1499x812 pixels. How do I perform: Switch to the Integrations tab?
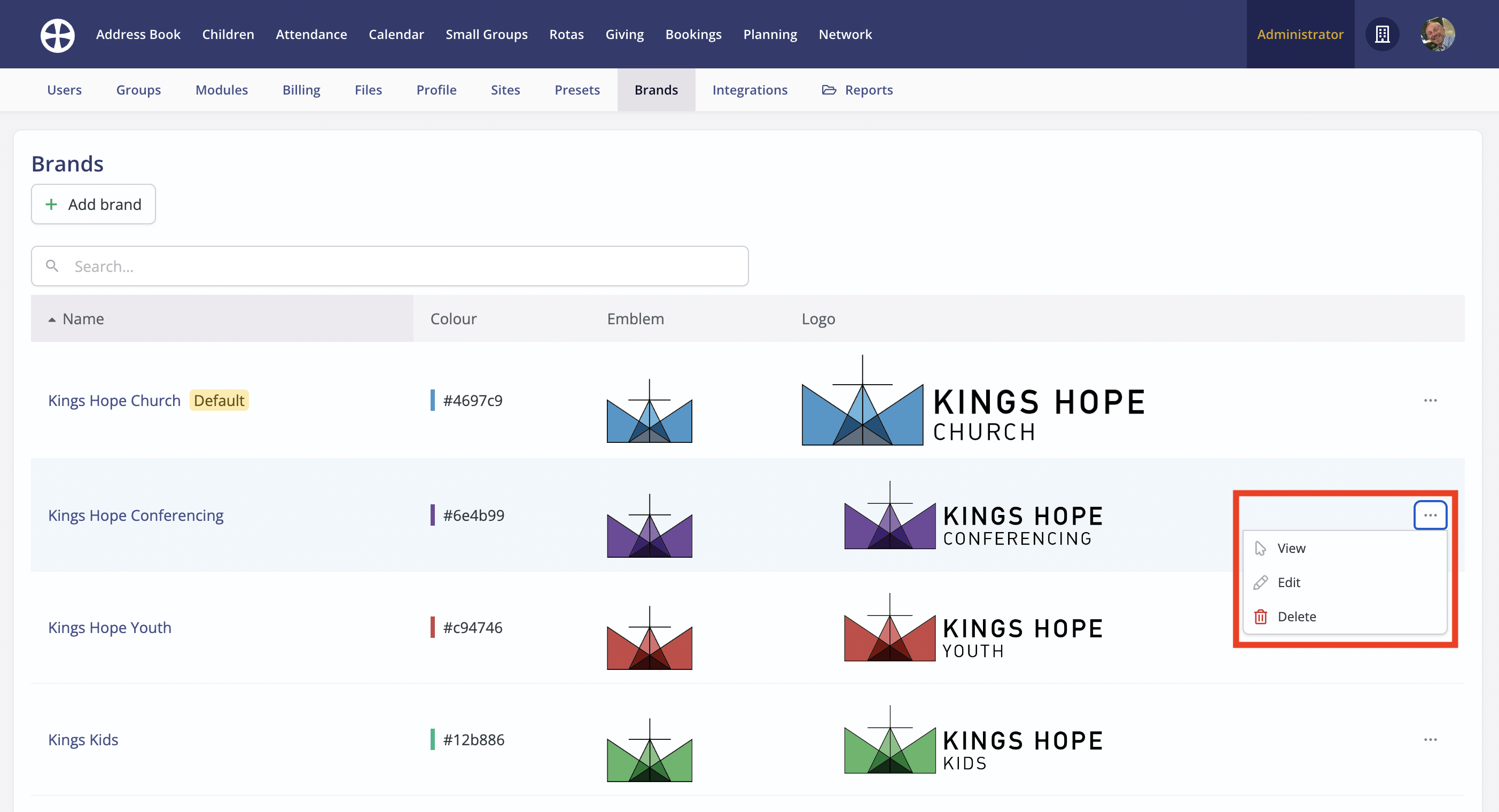pos(749,90)
